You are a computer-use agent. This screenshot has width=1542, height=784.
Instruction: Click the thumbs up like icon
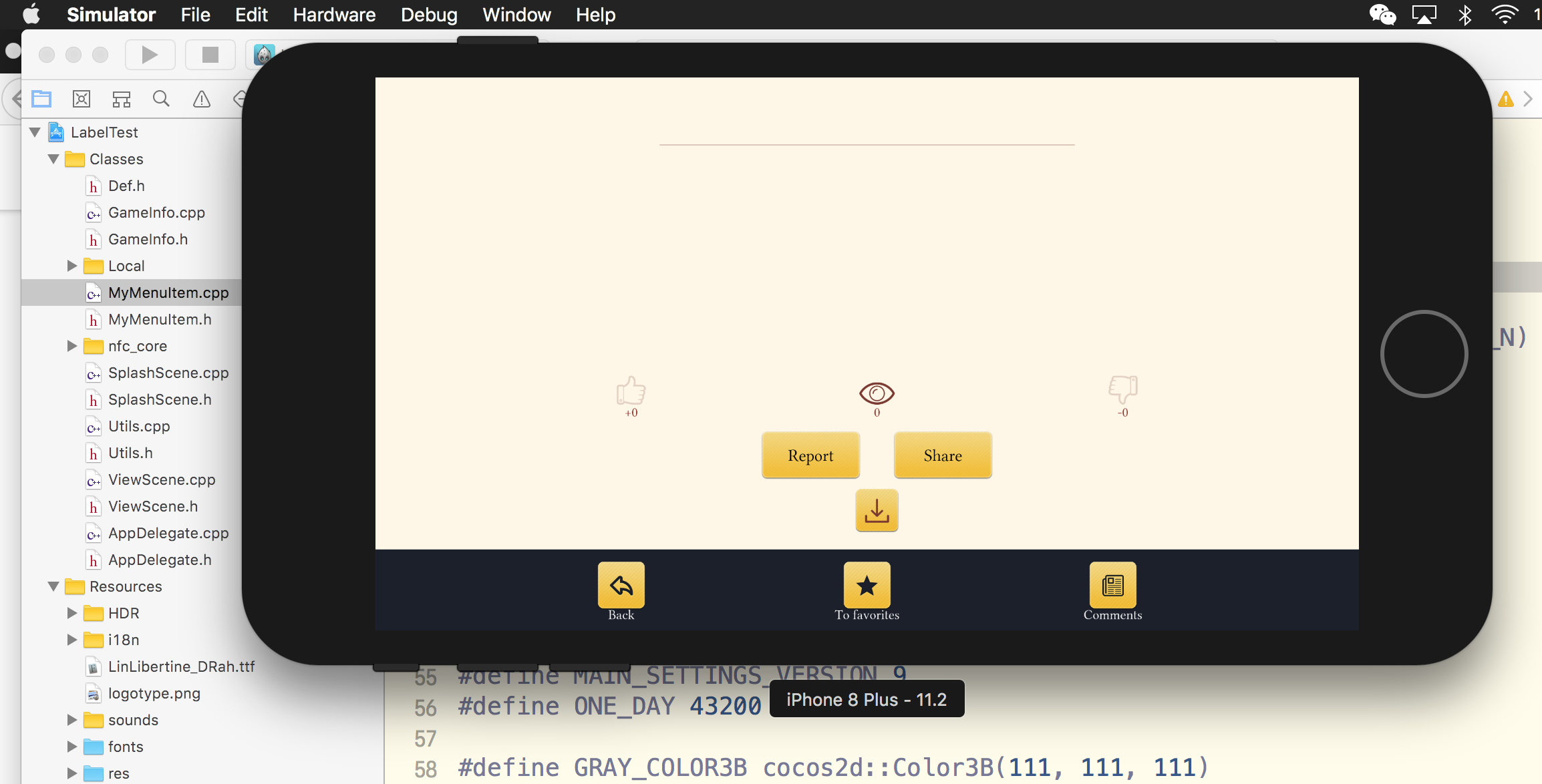[631, 391]
